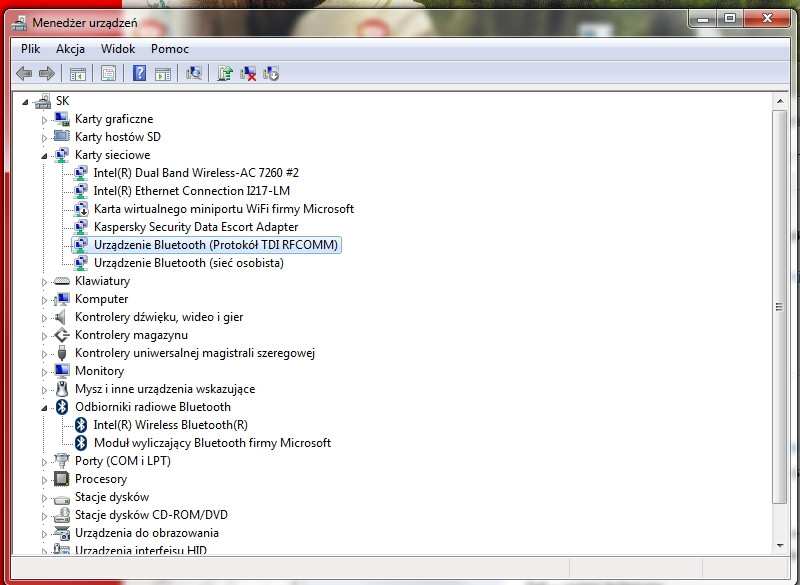Image resolution: width=800 pixels, height=585 pixels.
Task: Click the vertical scrollbar thumb
Action: coord(780,307)
